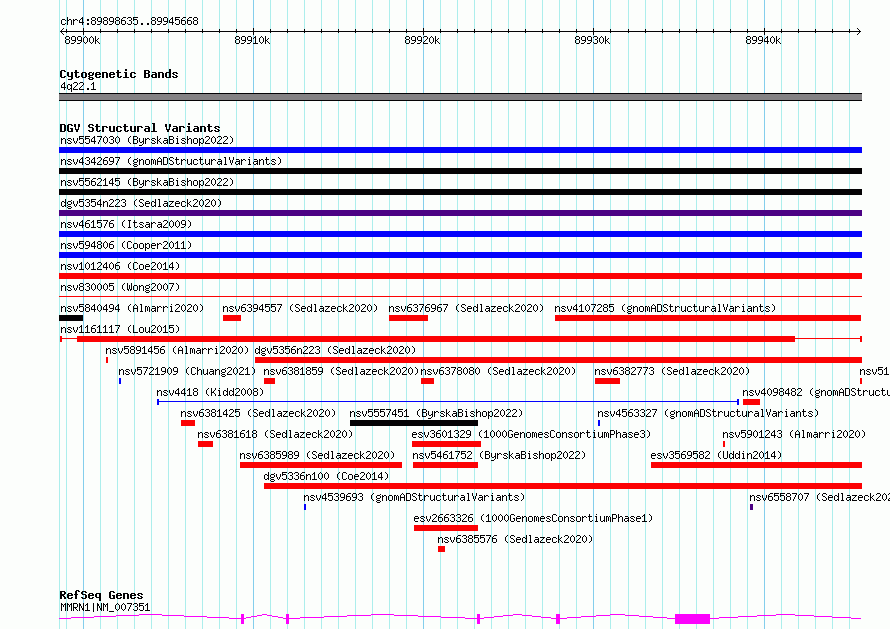Click nsv5901243 (Almarri2020) label
The width and height of the screenshot is (890, 629).
pyautogui.click(x=794, y=434)
